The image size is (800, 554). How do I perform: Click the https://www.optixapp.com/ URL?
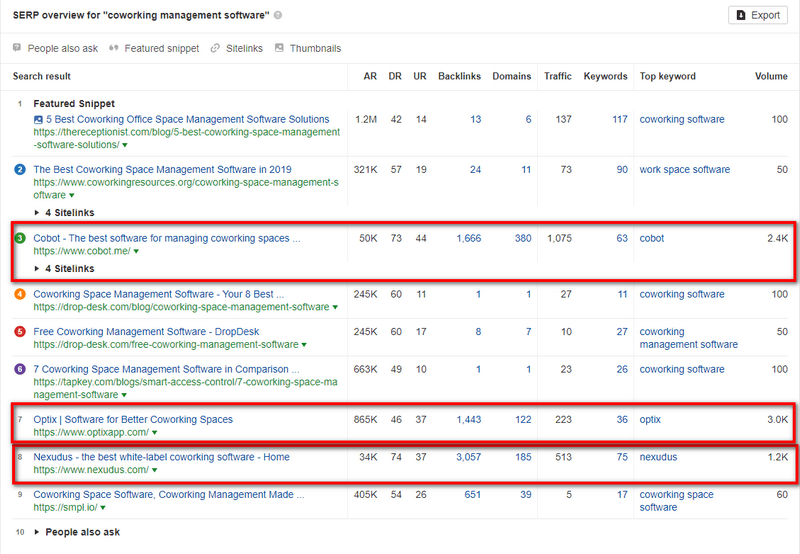click(91, 432)
